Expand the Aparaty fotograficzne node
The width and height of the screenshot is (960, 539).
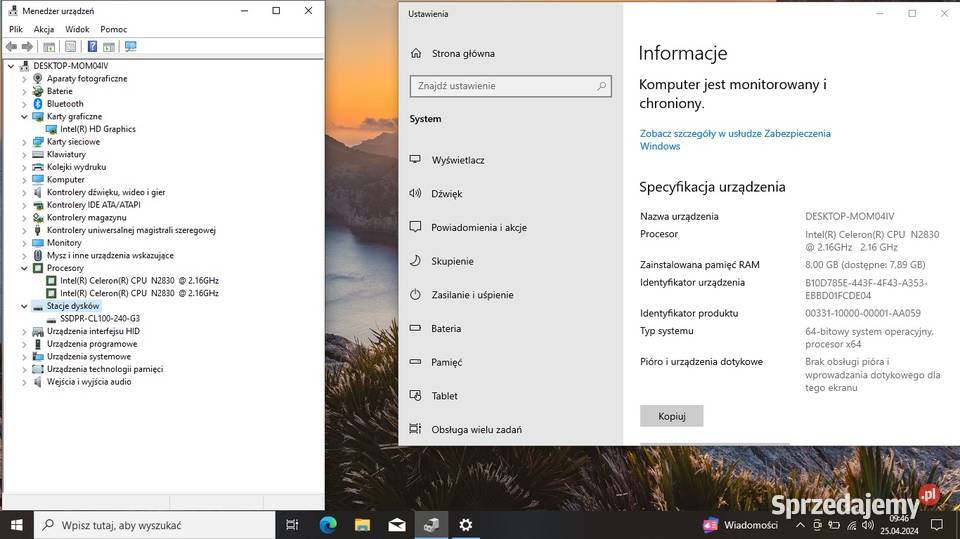tap(24, 78)
